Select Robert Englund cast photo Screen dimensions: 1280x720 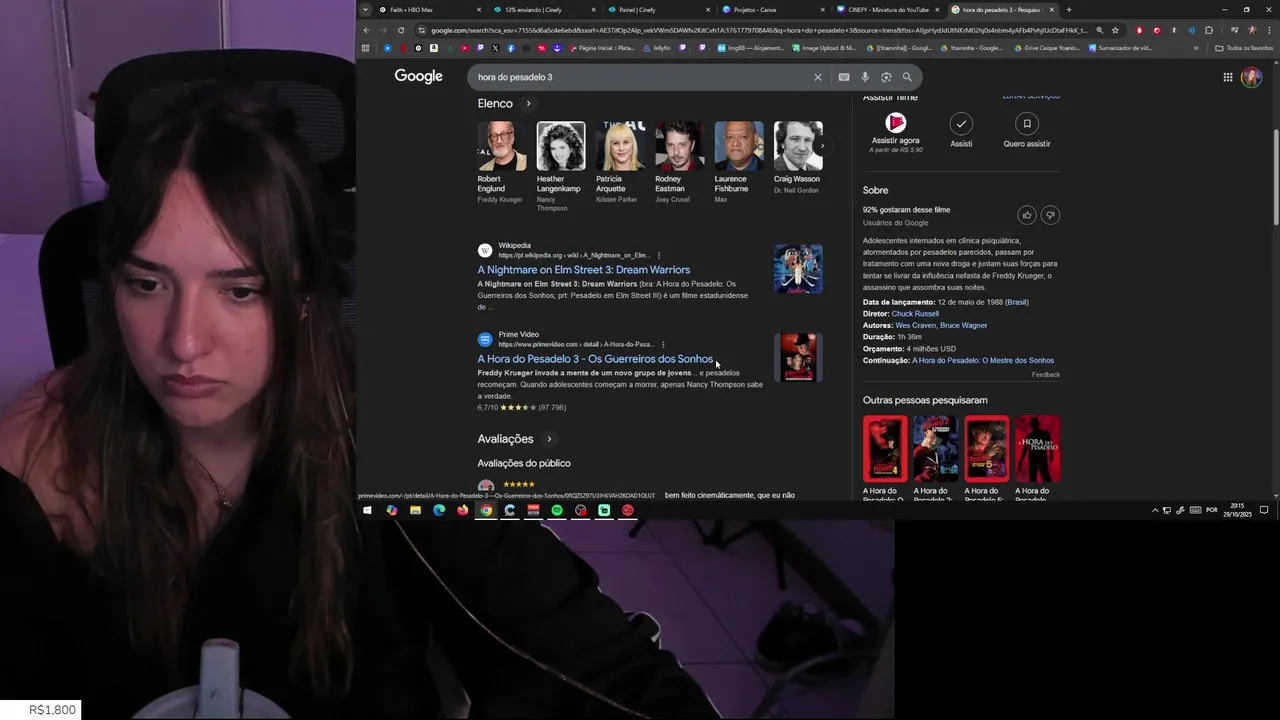click(x=502, y=146)
